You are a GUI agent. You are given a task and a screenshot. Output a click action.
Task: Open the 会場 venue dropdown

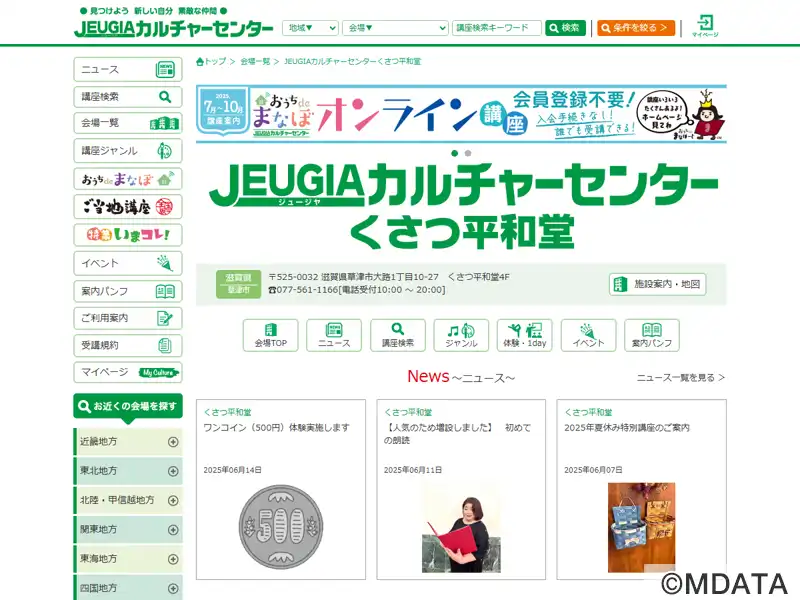pos(395,28)
